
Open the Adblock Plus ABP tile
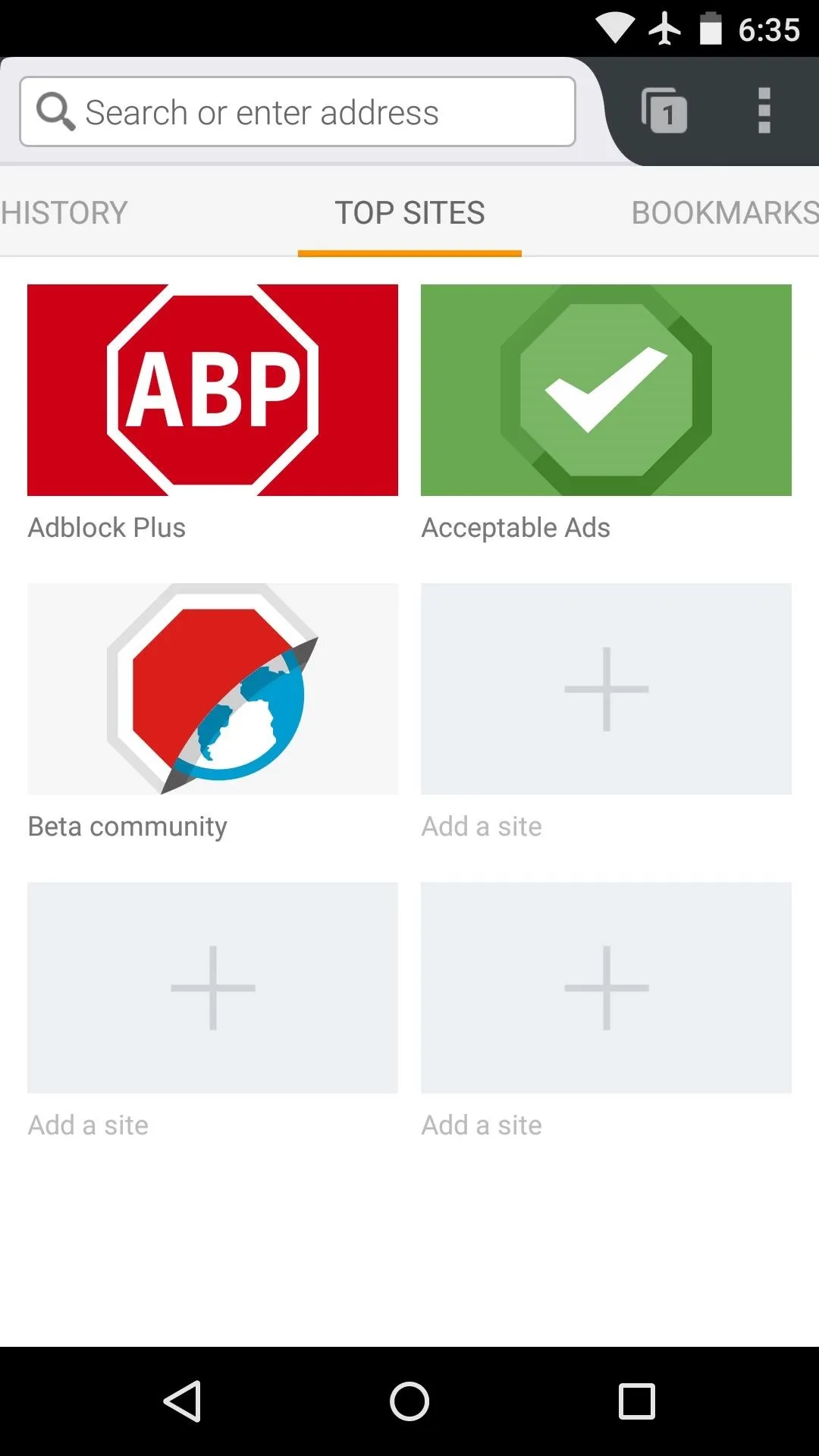[x=212, y=390]
